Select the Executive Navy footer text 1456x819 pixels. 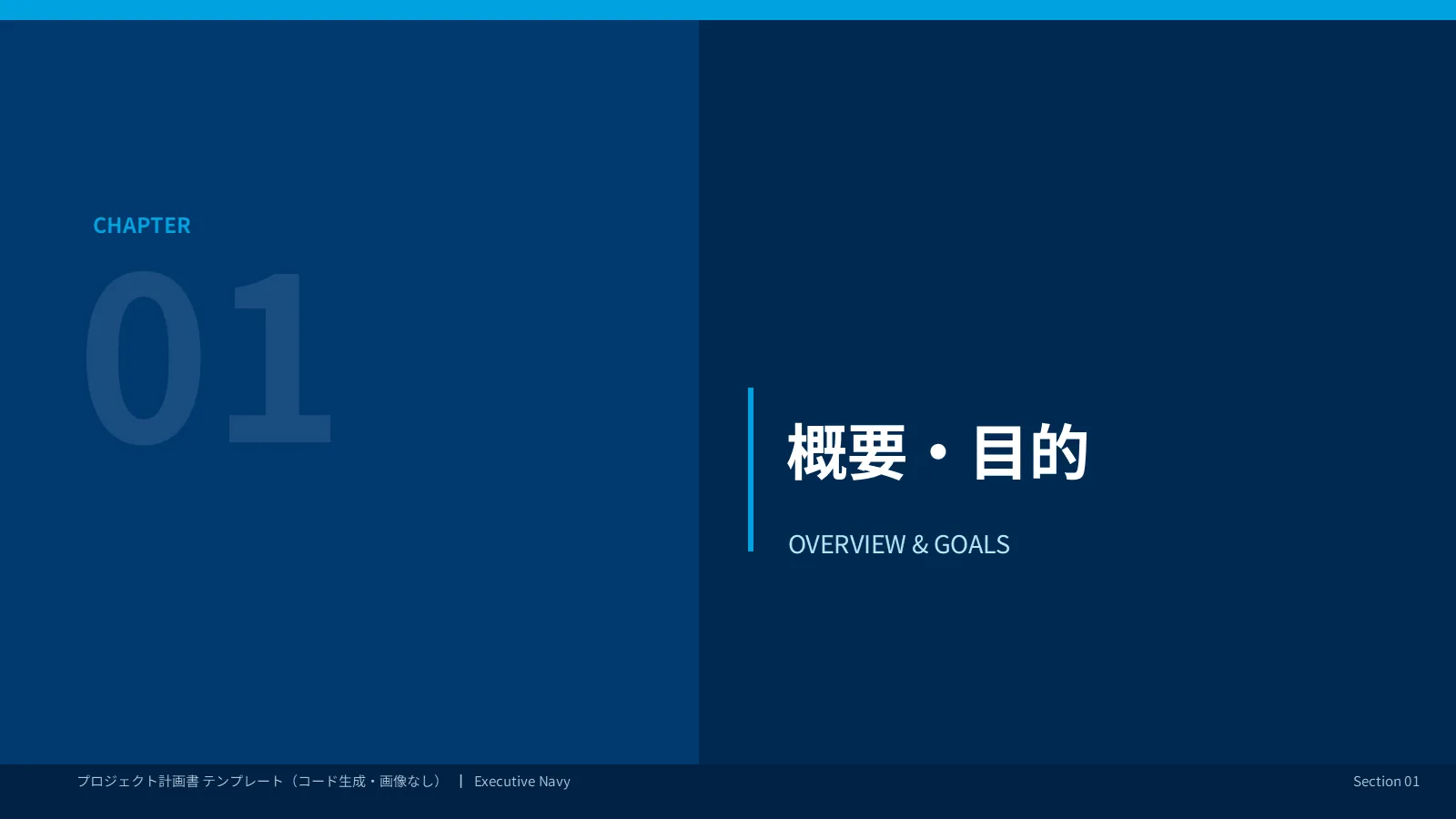pyautogui.click(x=522, y=781)
